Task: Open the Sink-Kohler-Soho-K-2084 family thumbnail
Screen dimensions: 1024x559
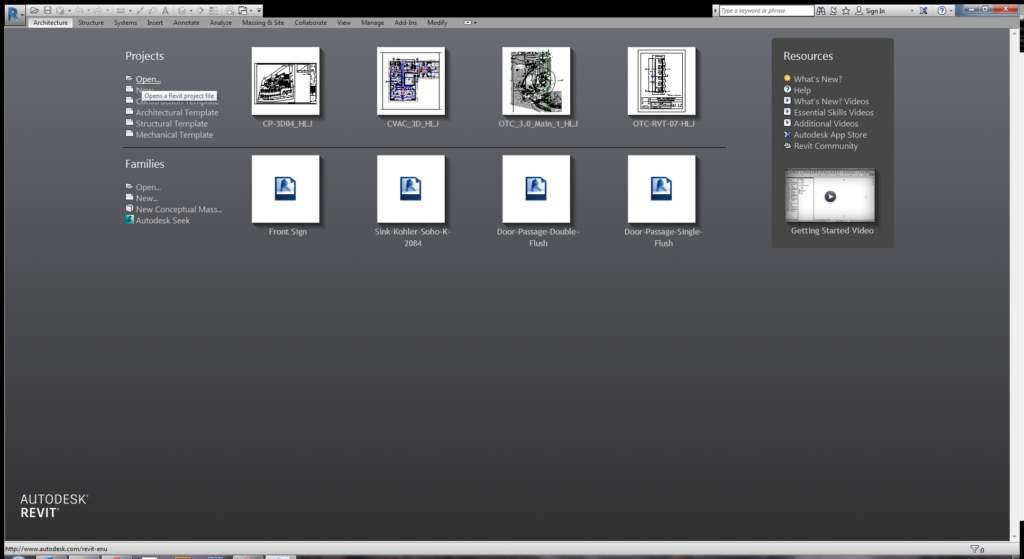Action: [x=411, y=189]
